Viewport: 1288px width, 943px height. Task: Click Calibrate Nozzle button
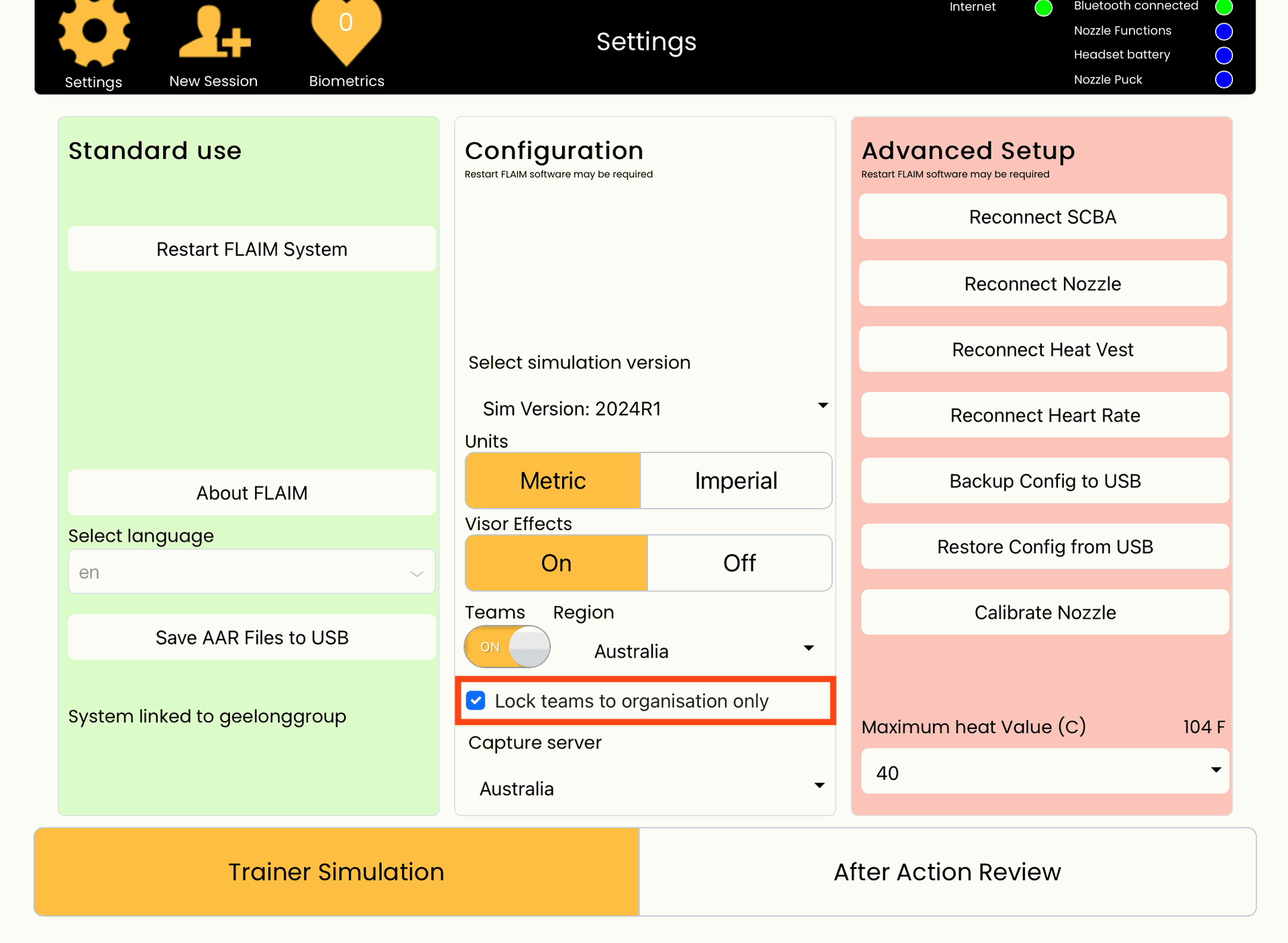pos(1044,612)
